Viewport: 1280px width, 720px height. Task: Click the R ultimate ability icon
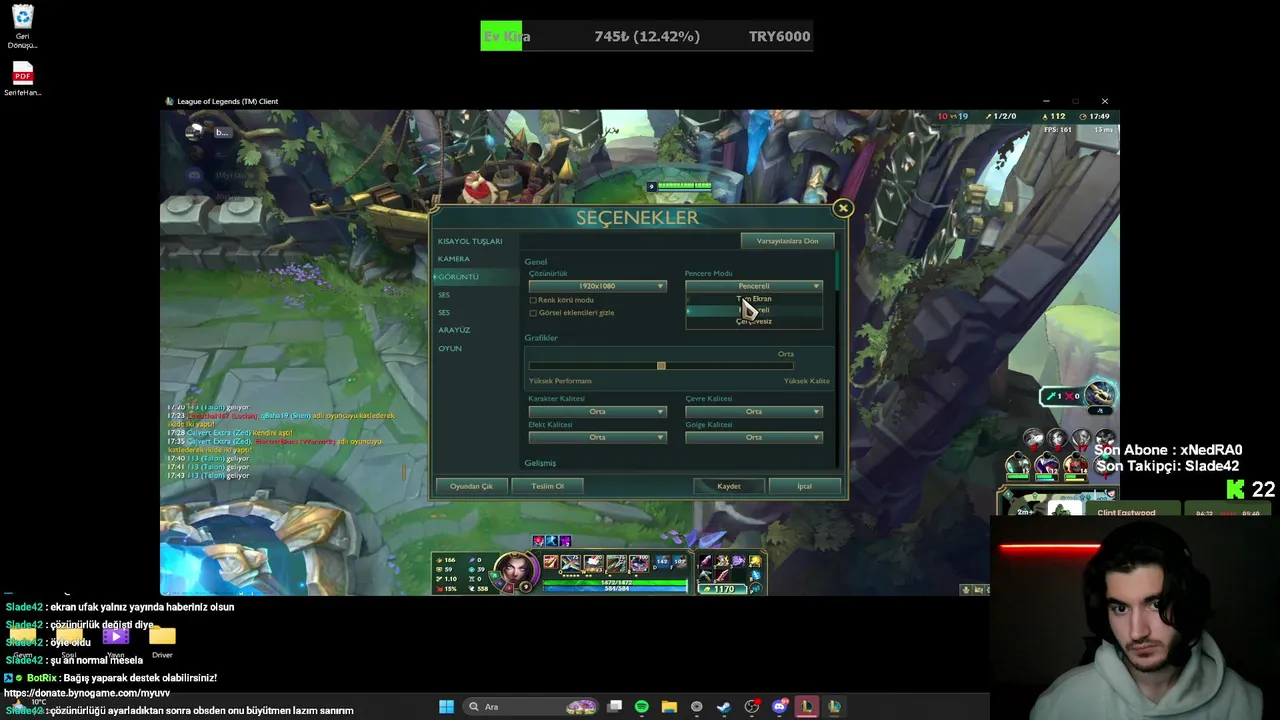coord(639,564)
